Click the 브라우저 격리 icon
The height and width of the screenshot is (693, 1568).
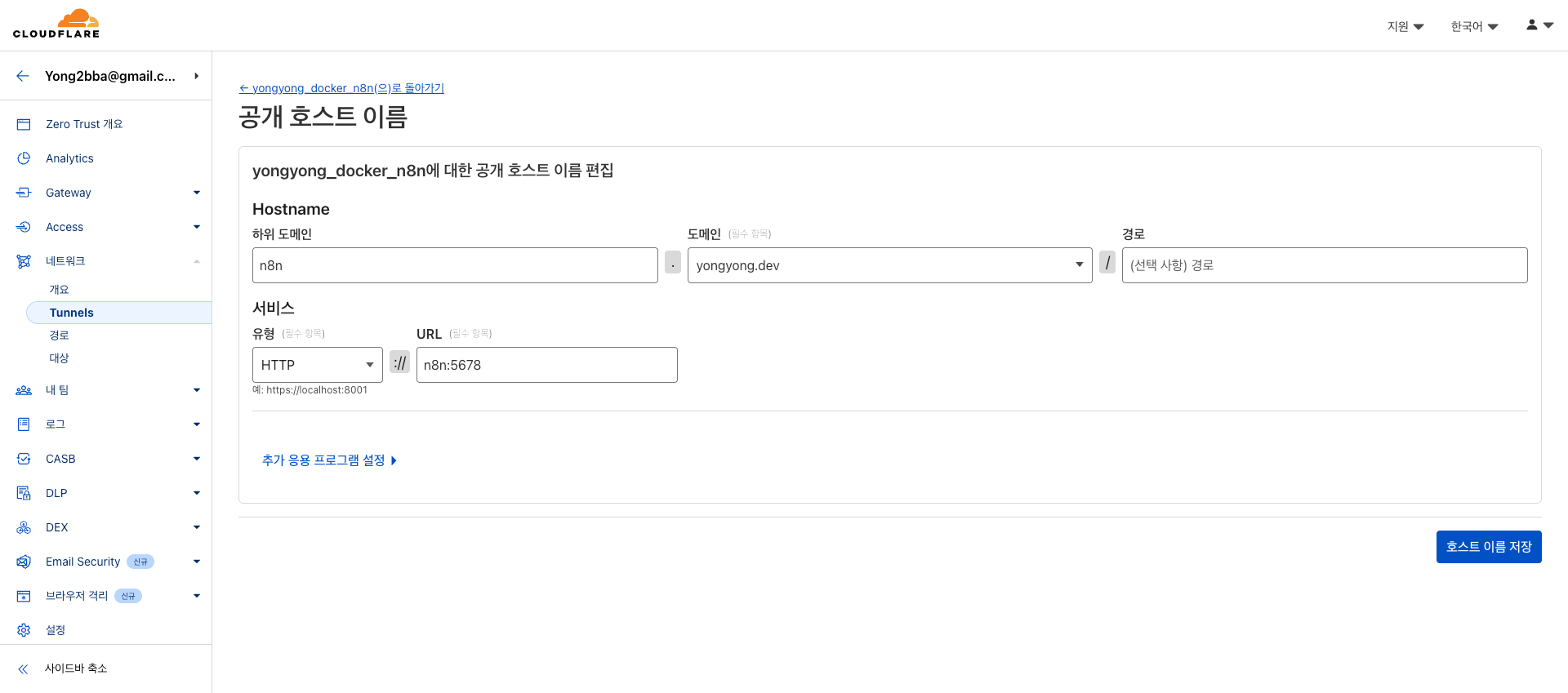(x=24, y=596)
